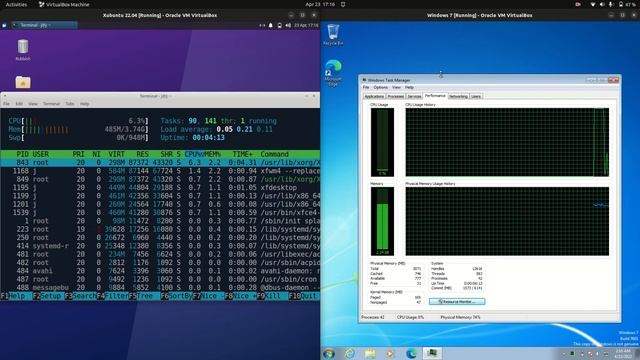Viewport: 640px width, 360px height.
Task: Click the Xubuntu notification bell icon
Action: [x=271, y=25]
